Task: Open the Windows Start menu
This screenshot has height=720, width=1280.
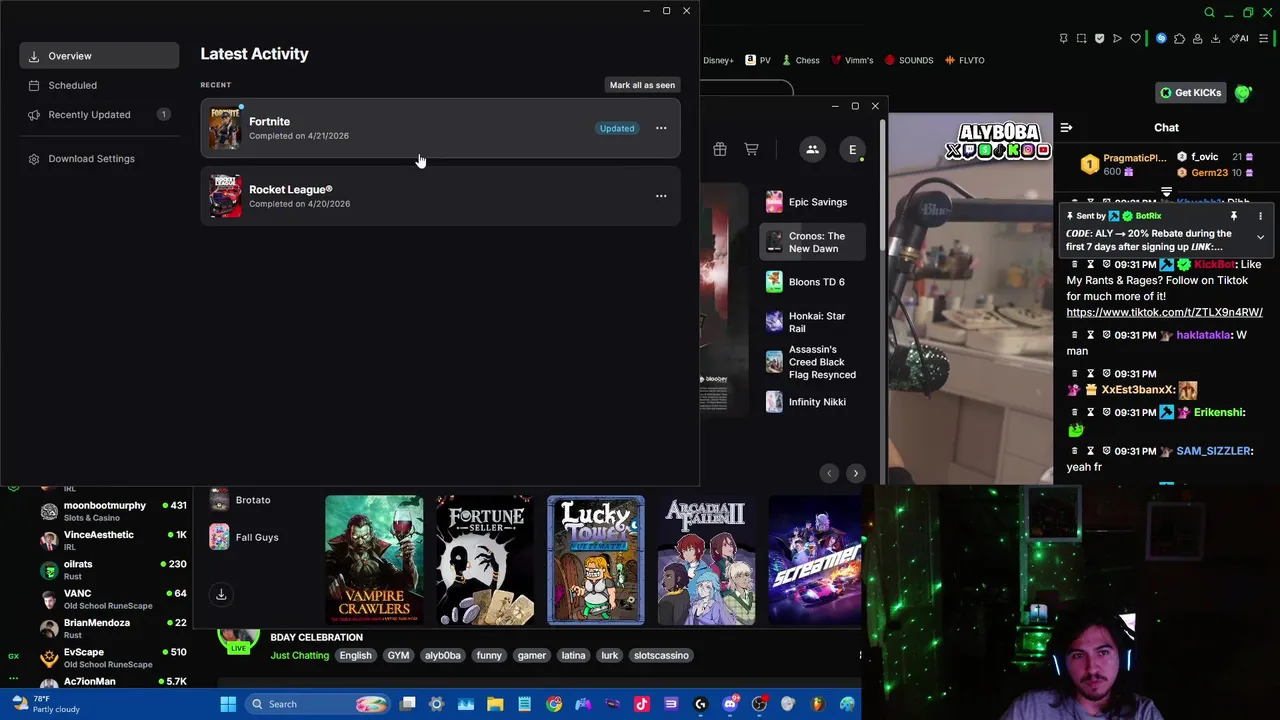Action: pyautogui.click(x=228, y=704)
